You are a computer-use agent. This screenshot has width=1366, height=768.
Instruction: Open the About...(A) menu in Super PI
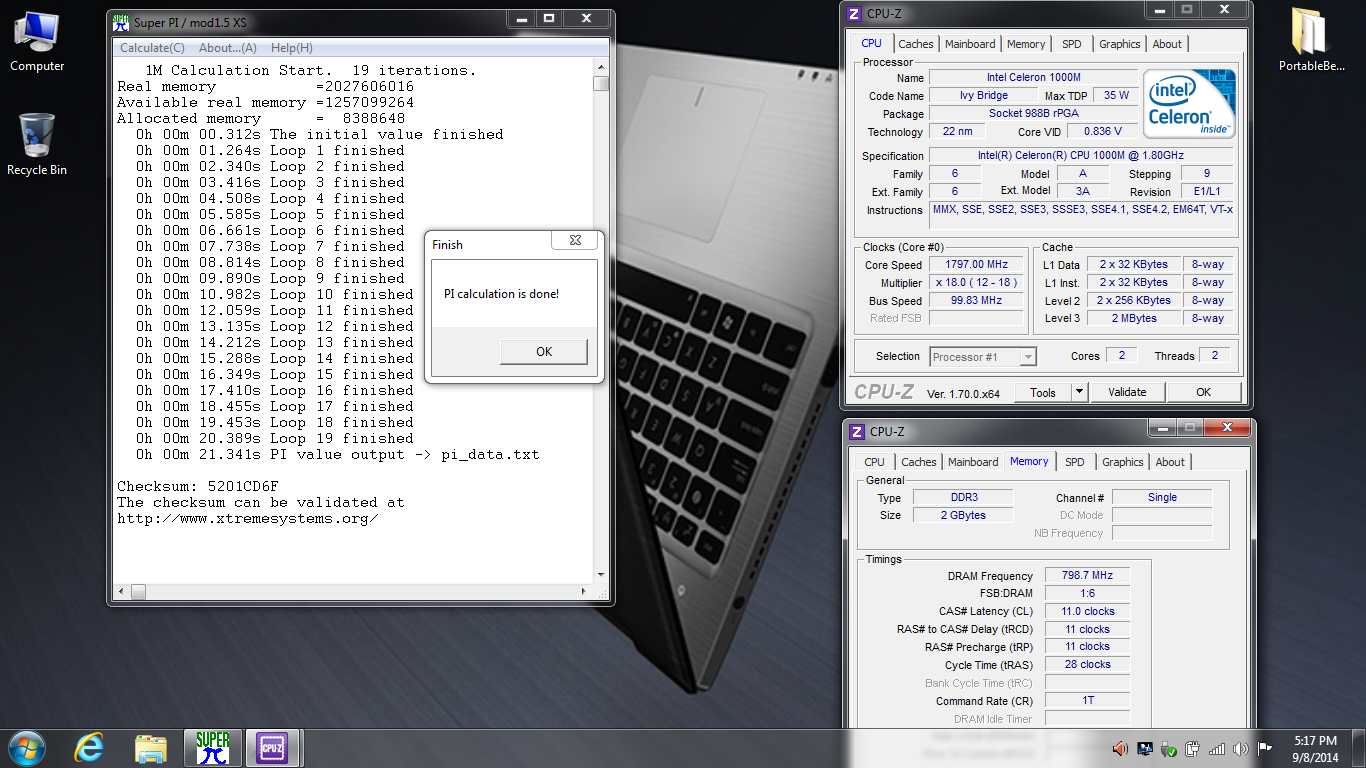228,48
